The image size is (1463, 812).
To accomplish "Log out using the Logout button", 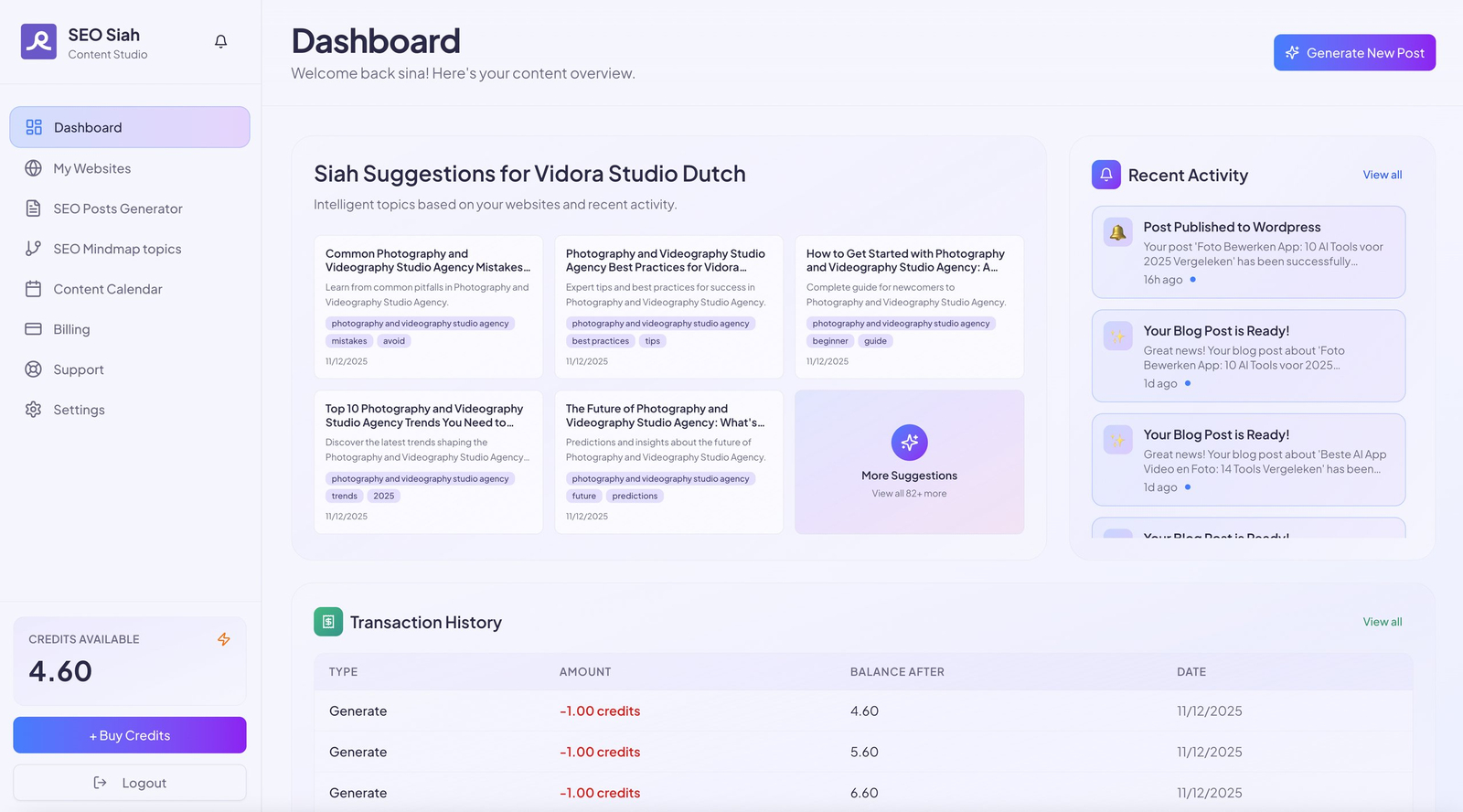I will coord(130,783).
